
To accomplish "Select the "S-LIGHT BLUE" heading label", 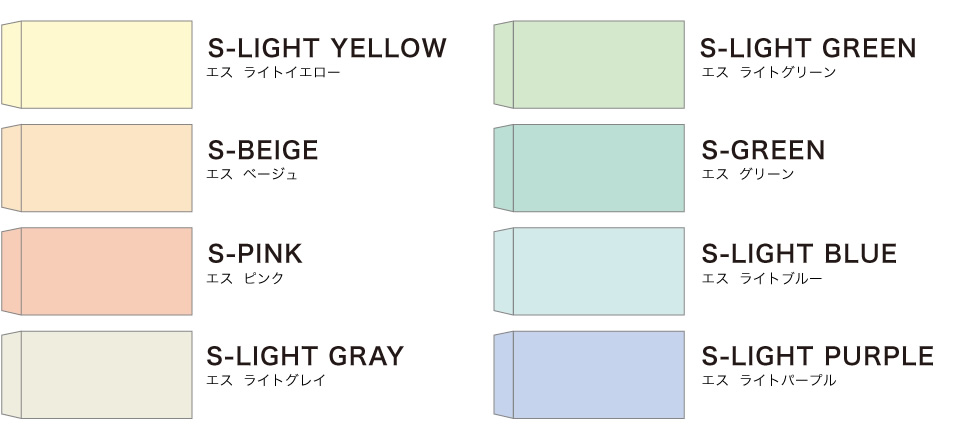I will tap(799, 254).
